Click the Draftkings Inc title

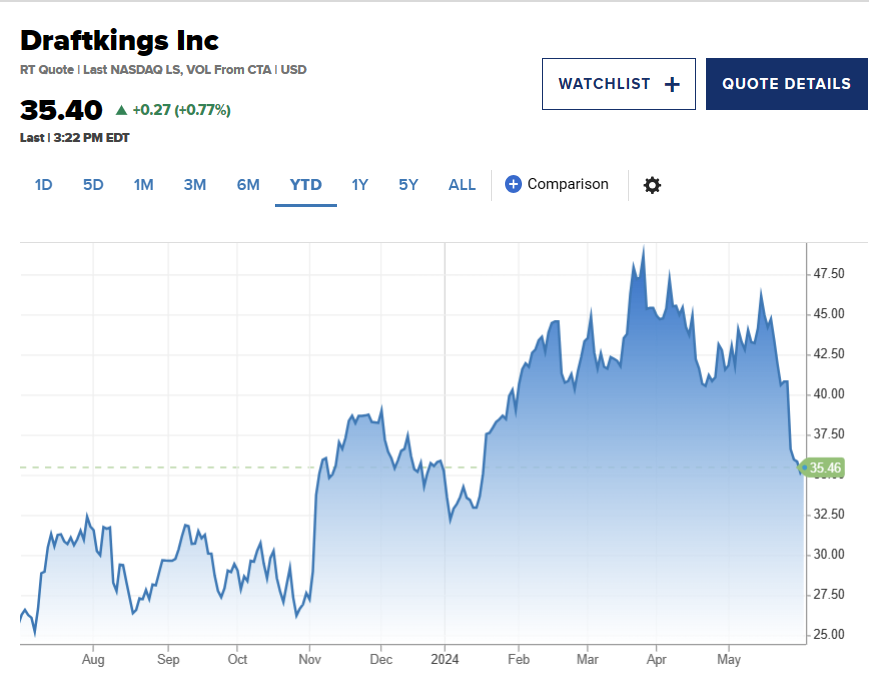[x=120, y=40]
